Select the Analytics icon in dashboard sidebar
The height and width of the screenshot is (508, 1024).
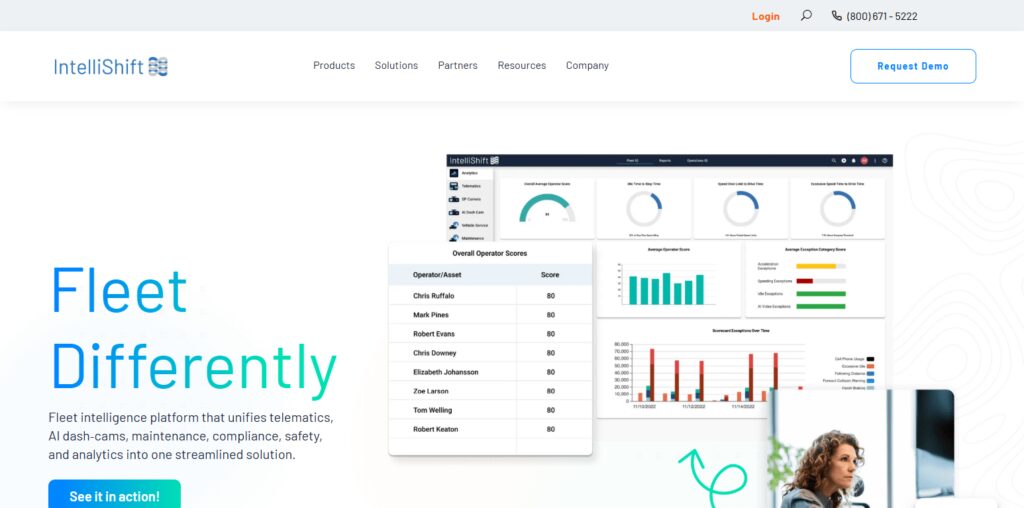(454, 173)
